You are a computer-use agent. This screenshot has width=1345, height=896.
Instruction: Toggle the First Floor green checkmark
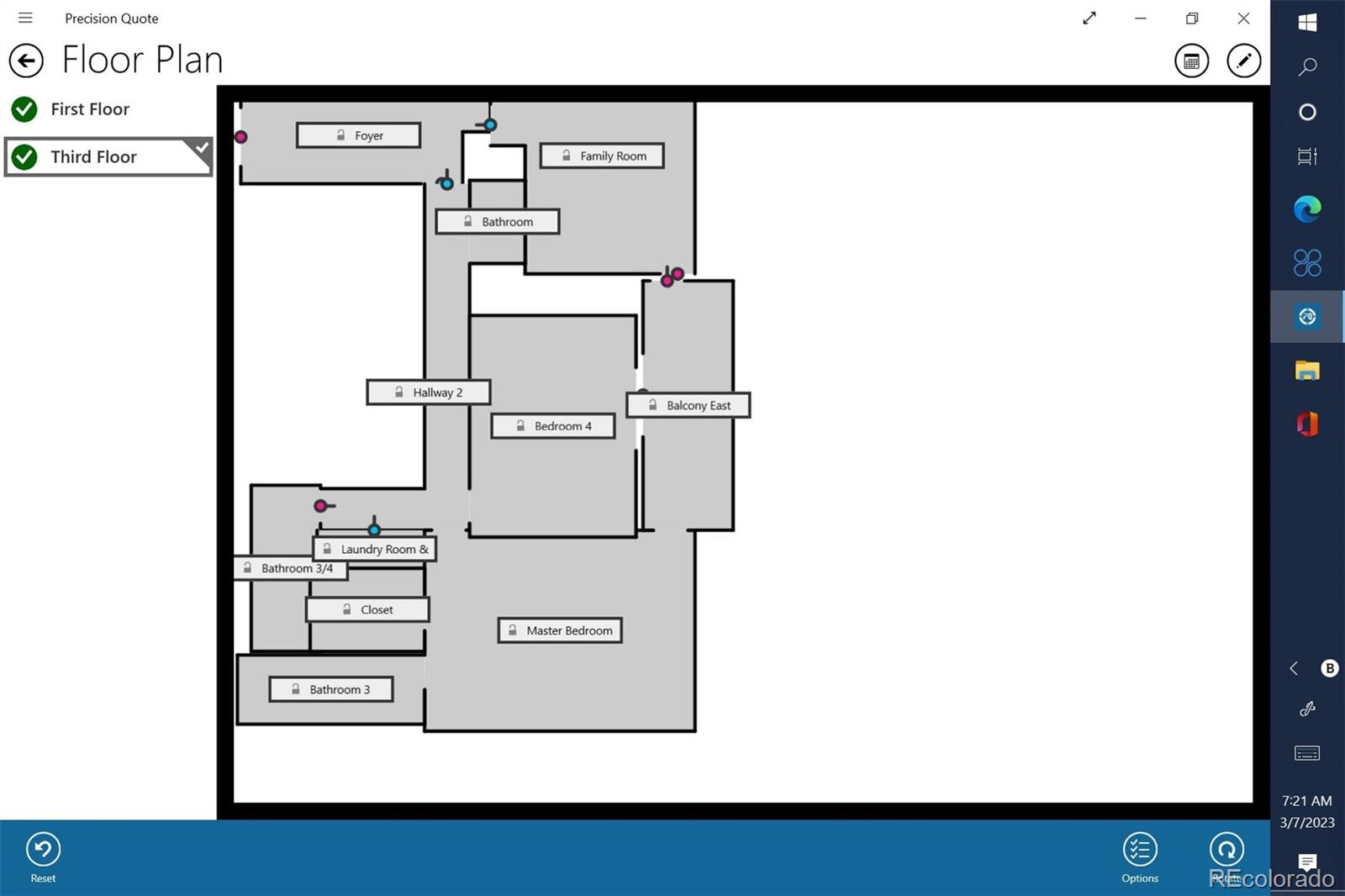24,109
